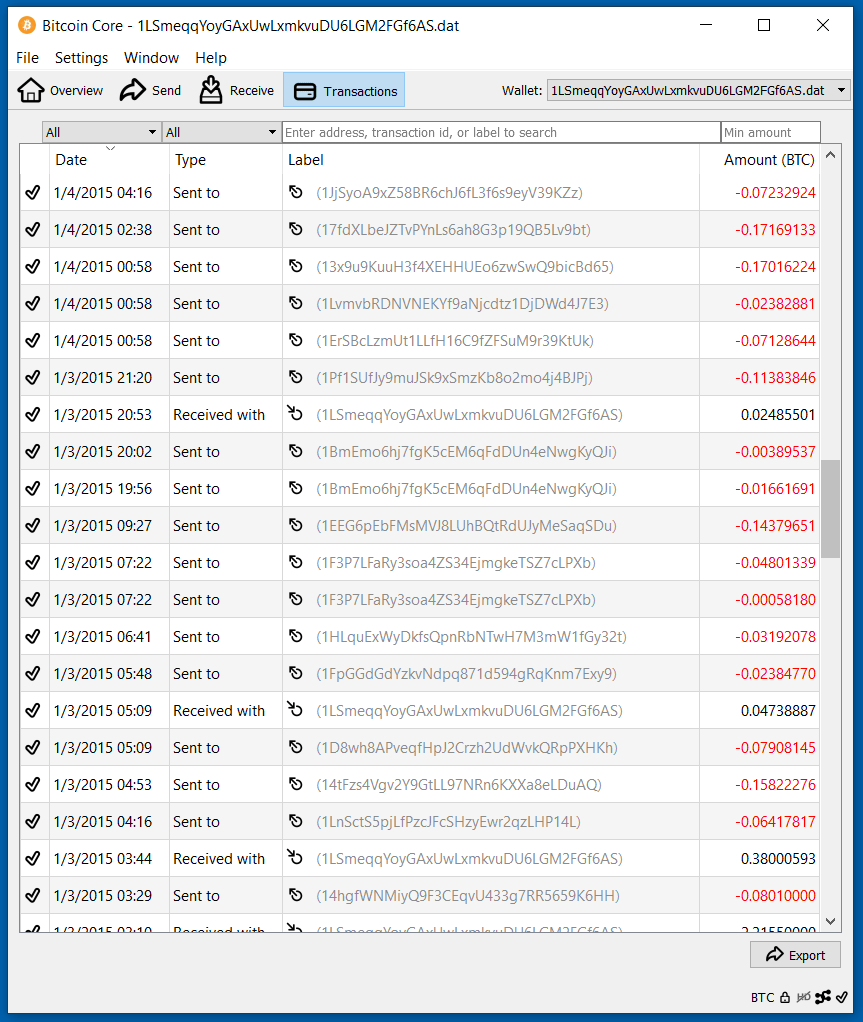Click sent icon in 1/3/2015 20:02 row
This screenshot has height=1022, width=863.
click(296, 451)
